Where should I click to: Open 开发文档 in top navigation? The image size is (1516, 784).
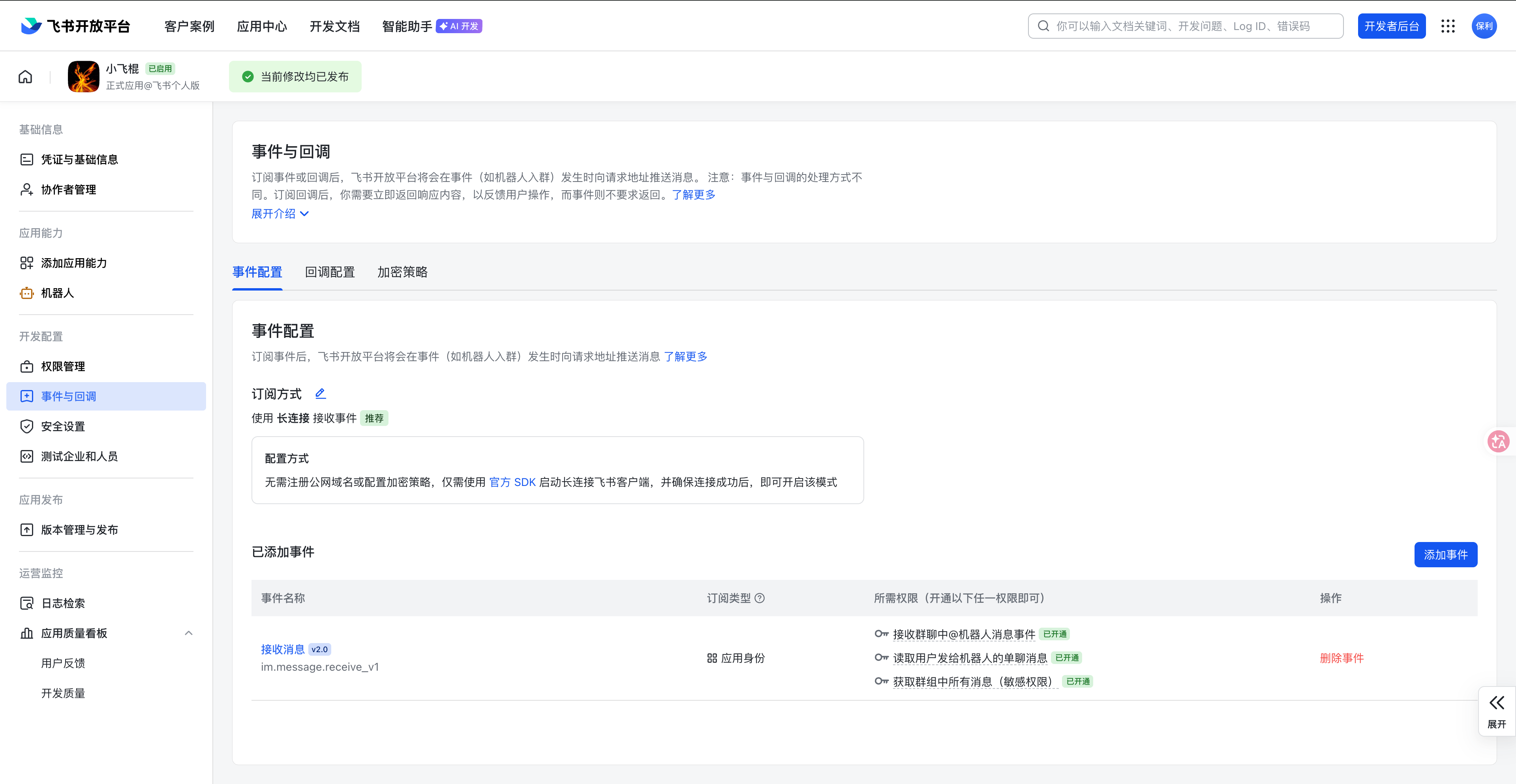coord(334,26)
